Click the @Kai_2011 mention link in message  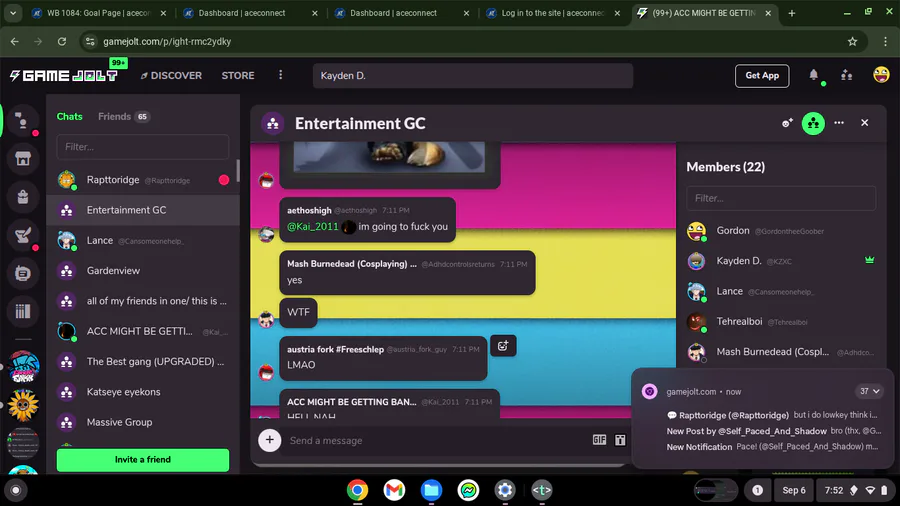click(x=313, y=227)
